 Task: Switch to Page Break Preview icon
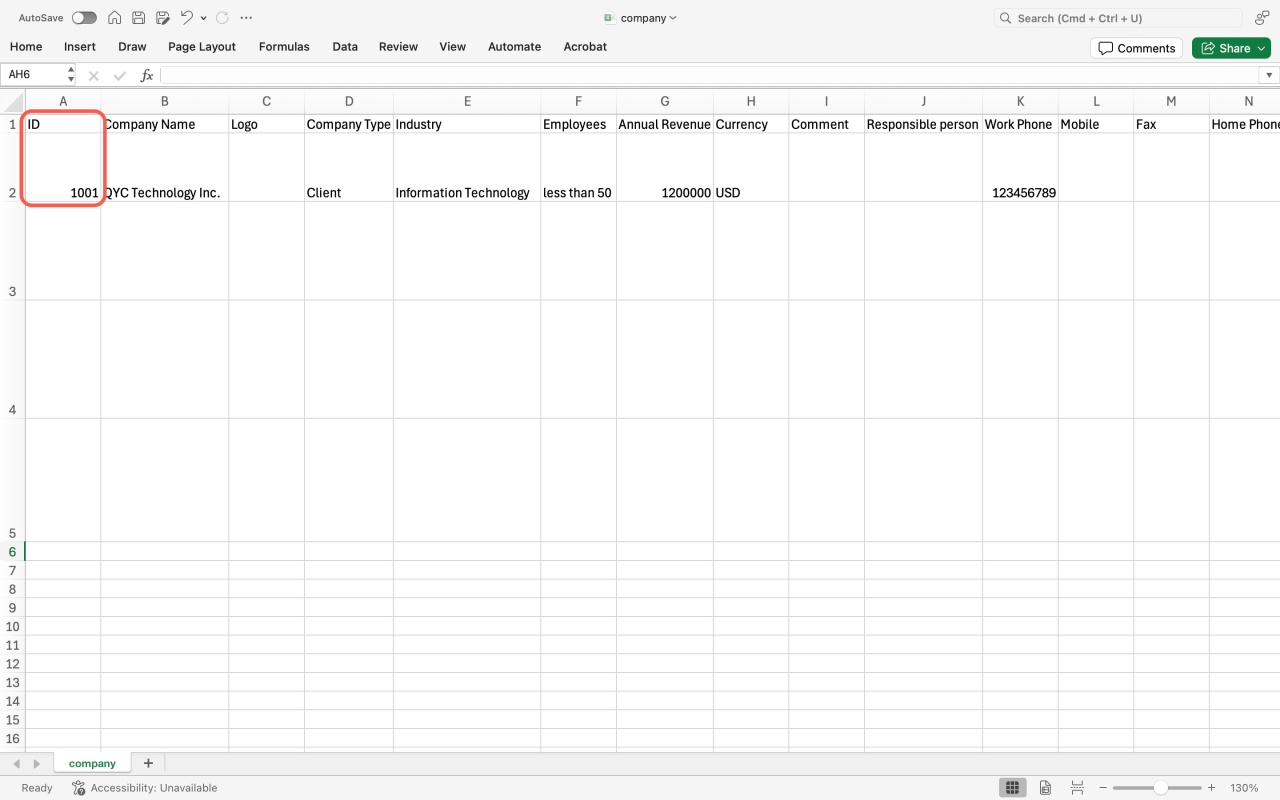[x=1077, y=788]
